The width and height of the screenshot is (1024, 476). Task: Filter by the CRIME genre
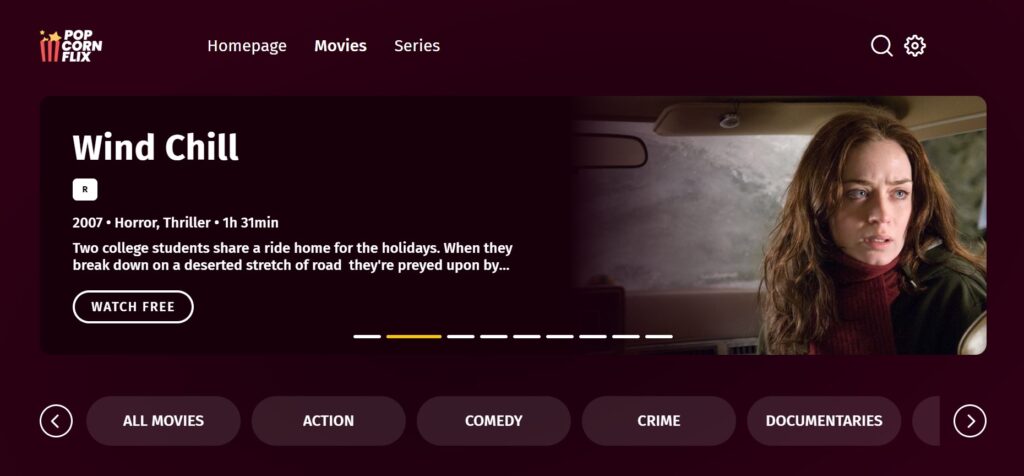click(x=659, y=421)
